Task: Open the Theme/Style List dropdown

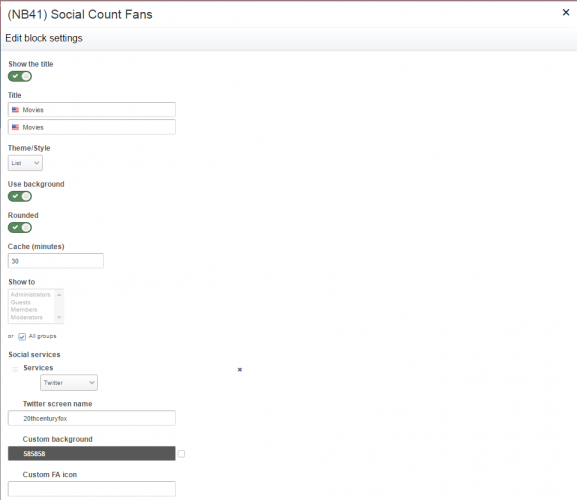Action: 25,163
